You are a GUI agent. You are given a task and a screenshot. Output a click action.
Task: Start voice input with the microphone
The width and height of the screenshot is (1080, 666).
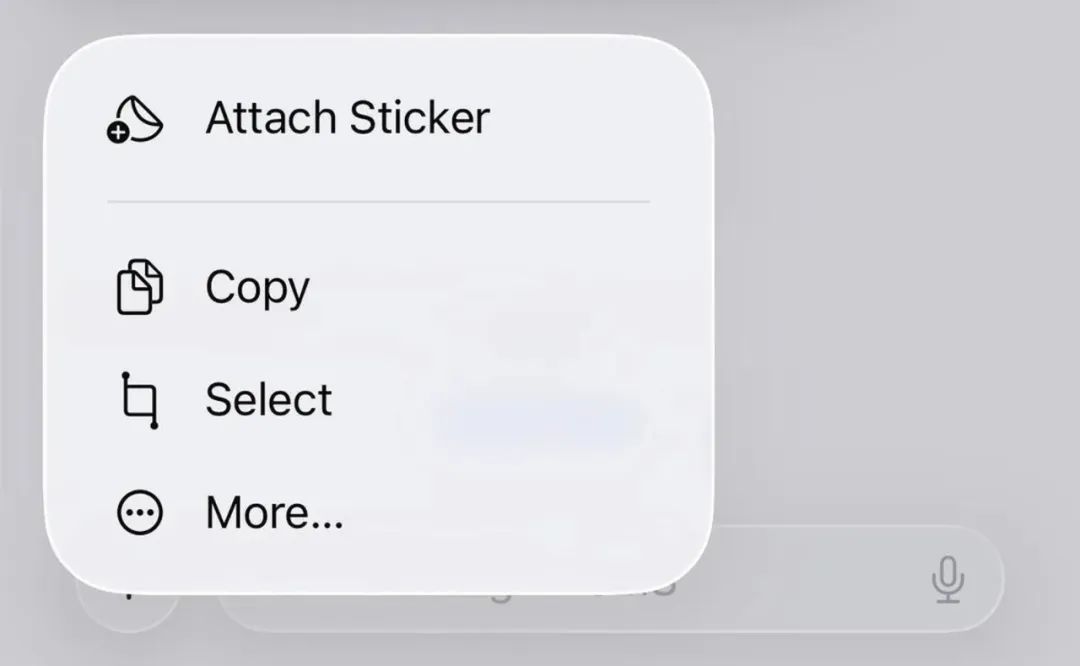click(948, 579)
